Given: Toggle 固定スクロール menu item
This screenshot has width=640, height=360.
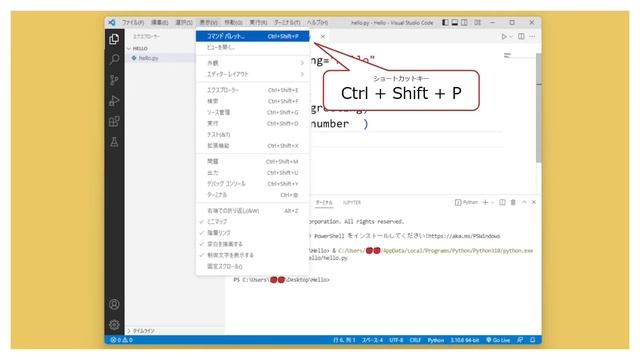Looking at the screenshot, I should point(253,267).
